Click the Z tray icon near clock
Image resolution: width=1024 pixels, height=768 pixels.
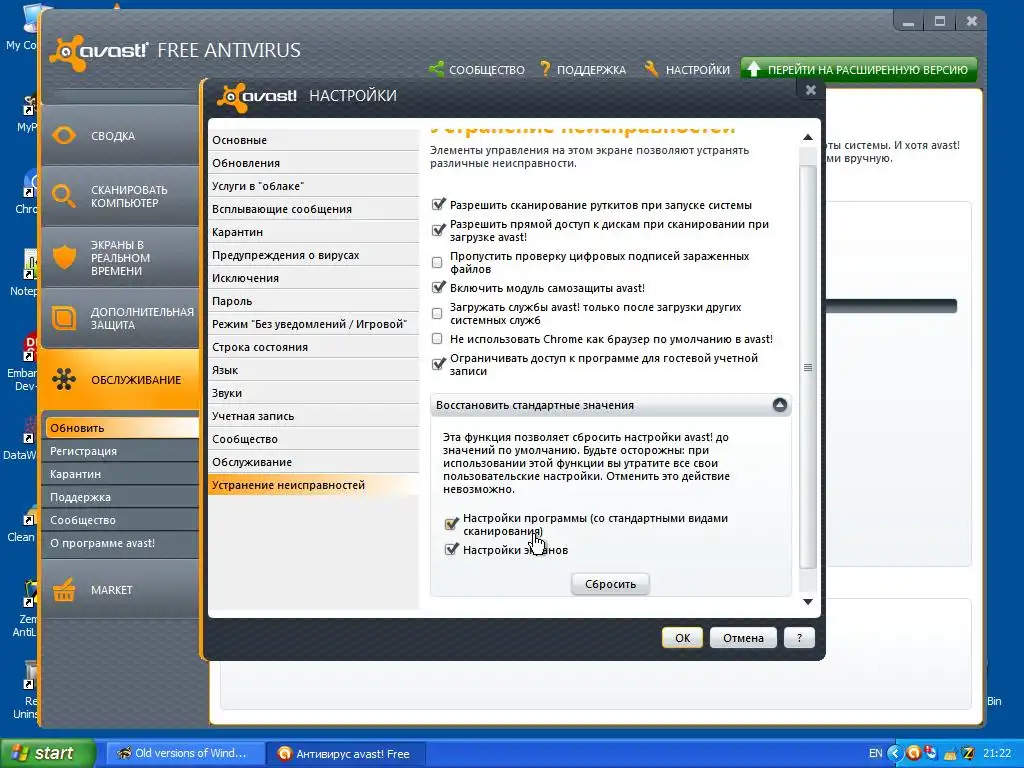point(967,753)
